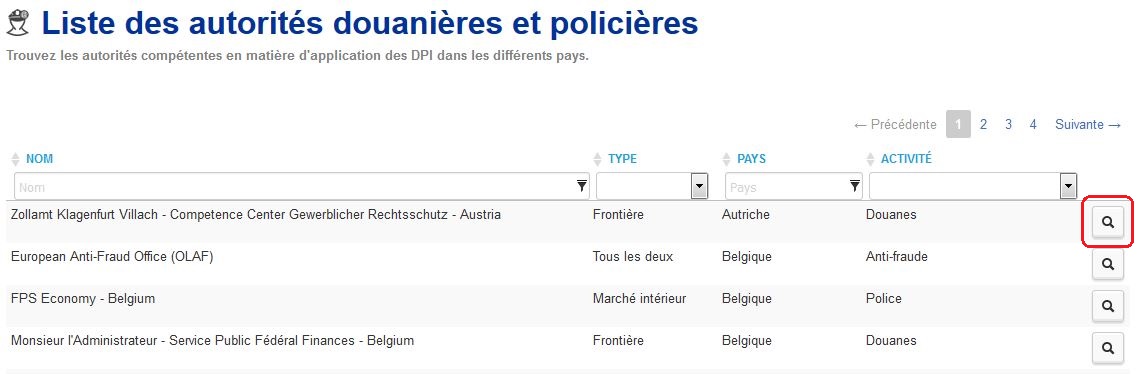
Task: Go to page 2 of results
Action: pos(983,125)
